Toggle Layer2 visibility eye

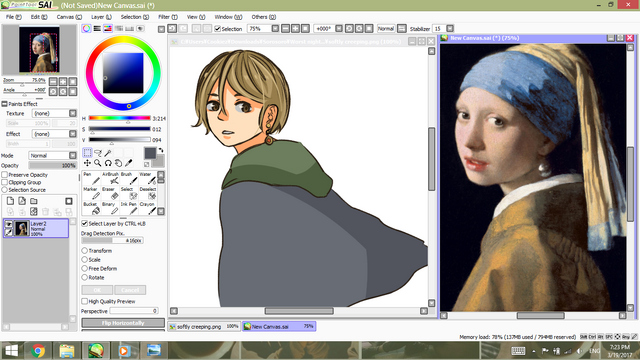pyautogui.click(x=8, y=224)
